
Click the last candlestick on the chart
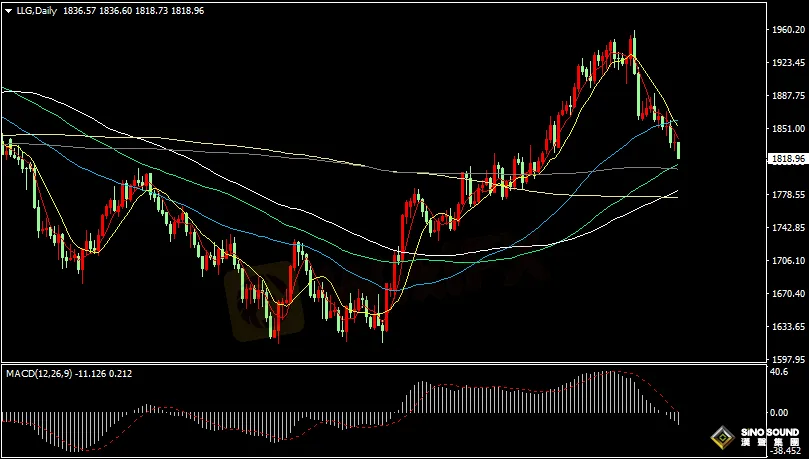(679, 150)
